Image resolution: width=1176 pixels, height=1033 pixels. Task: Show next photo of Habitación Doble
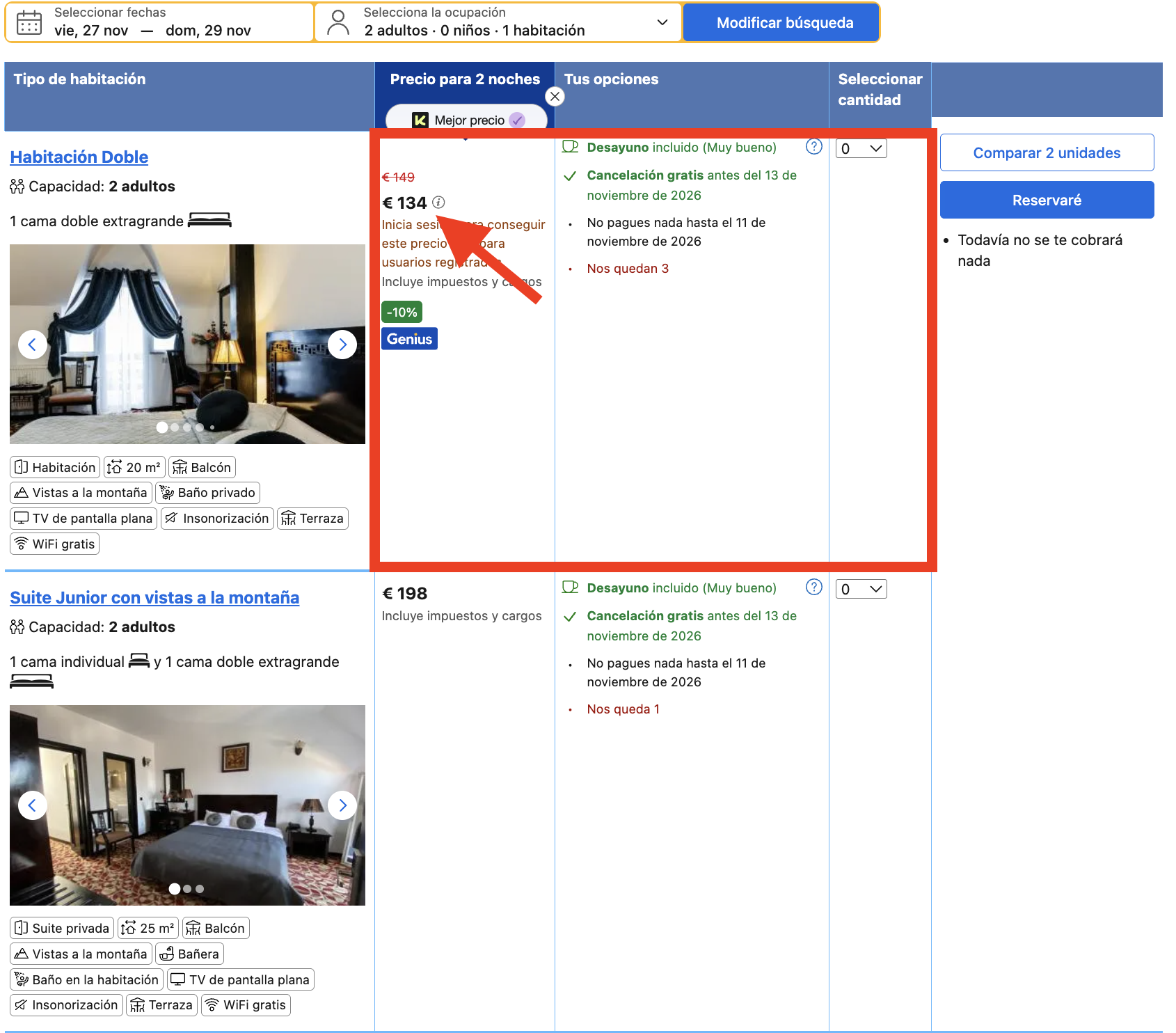(x=342, y=344)
